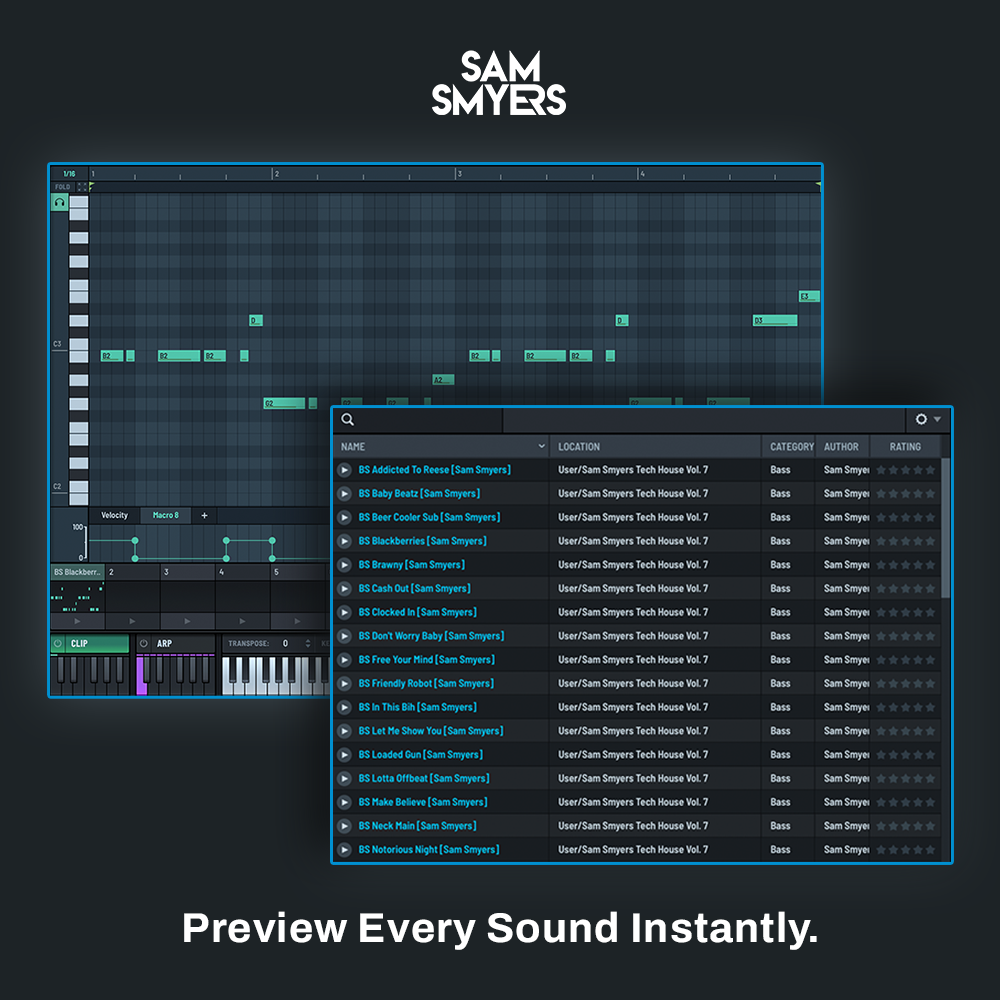Image resolution: width=1000 pixels, height=1000 pixels.
Task: Sort by the AUTHOR column header
Action: (842, 446)
